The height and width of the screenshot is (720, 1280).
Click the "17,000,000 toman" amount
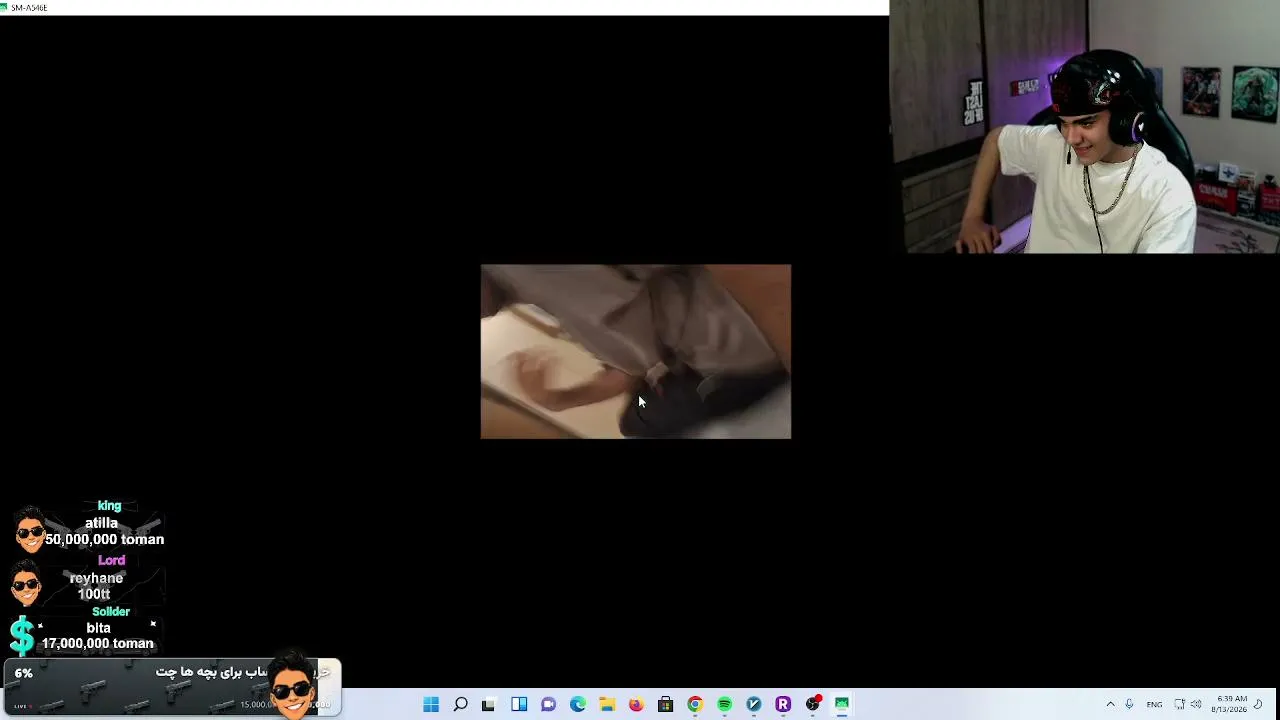[97, 644]
